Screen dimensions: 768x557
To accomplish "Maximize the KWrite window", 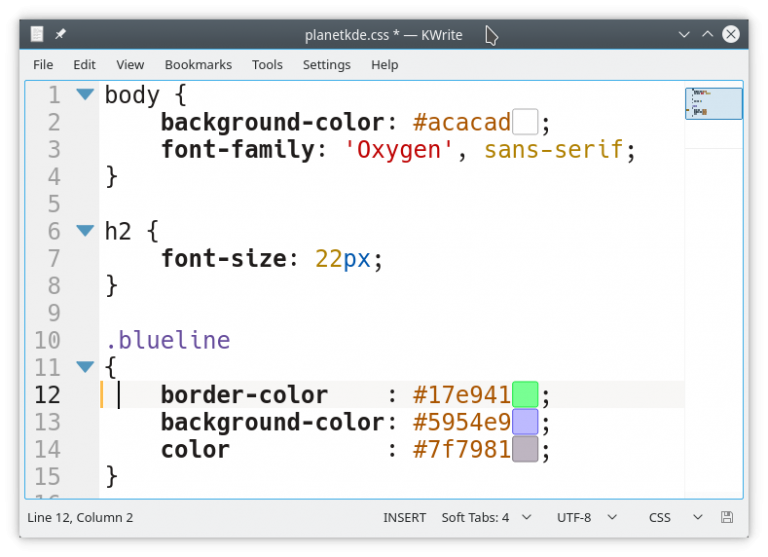I will pyautogui.click(x=707, y=34).
